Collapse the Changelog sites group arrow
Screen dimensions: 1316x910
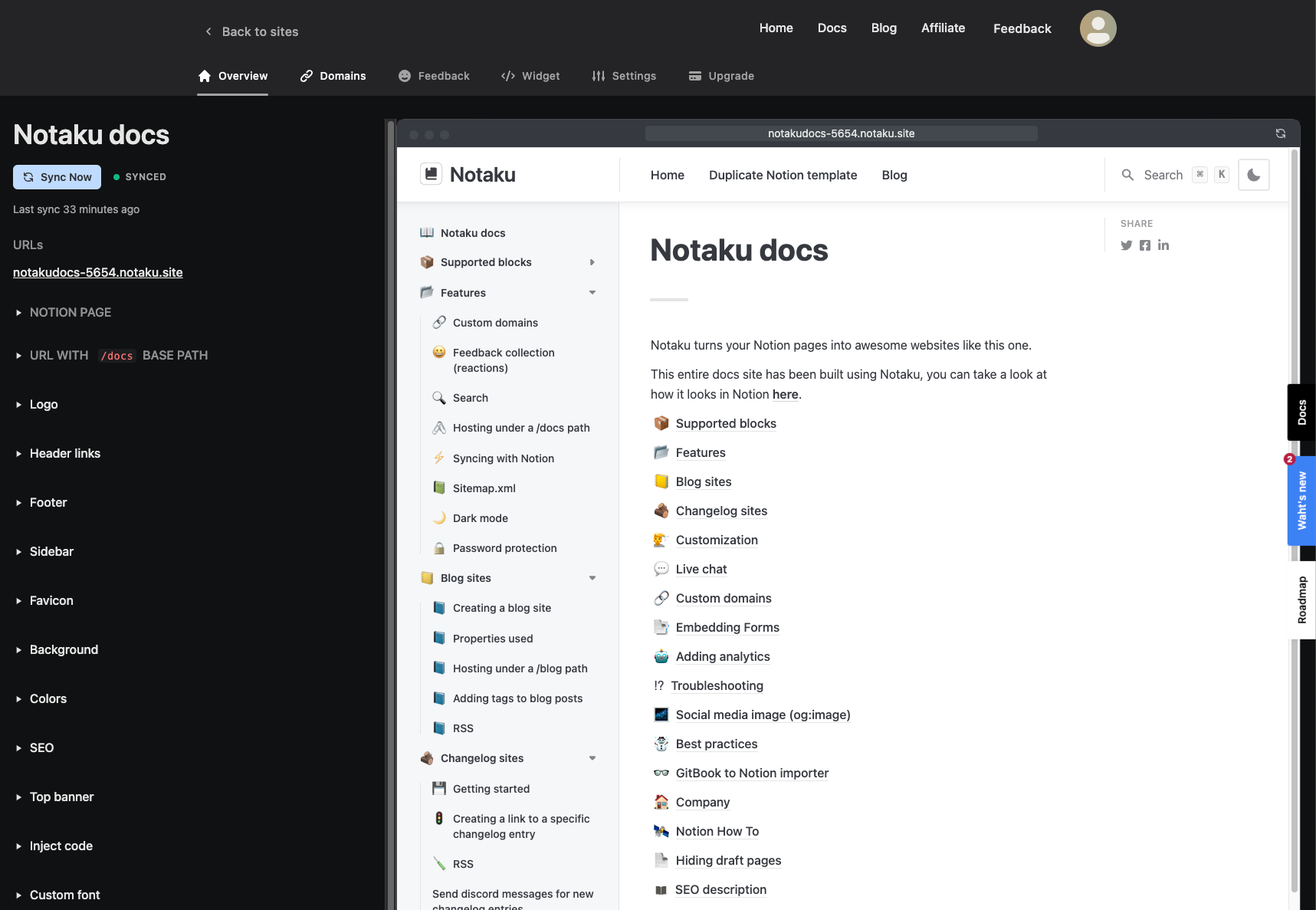(x=592, y=758)
